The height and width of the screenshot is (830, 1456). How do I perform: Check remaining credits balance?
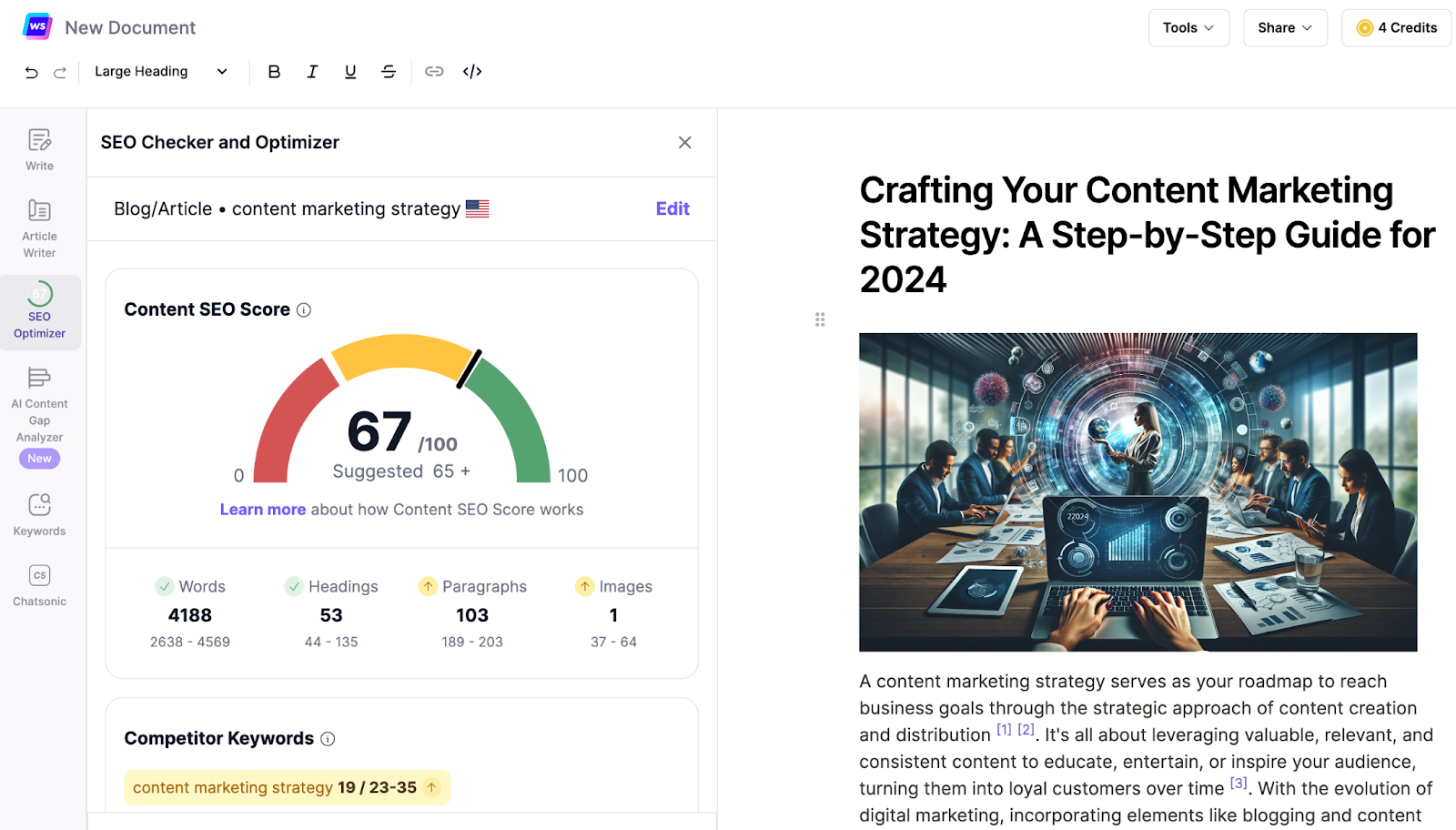tap(1396, 27)
